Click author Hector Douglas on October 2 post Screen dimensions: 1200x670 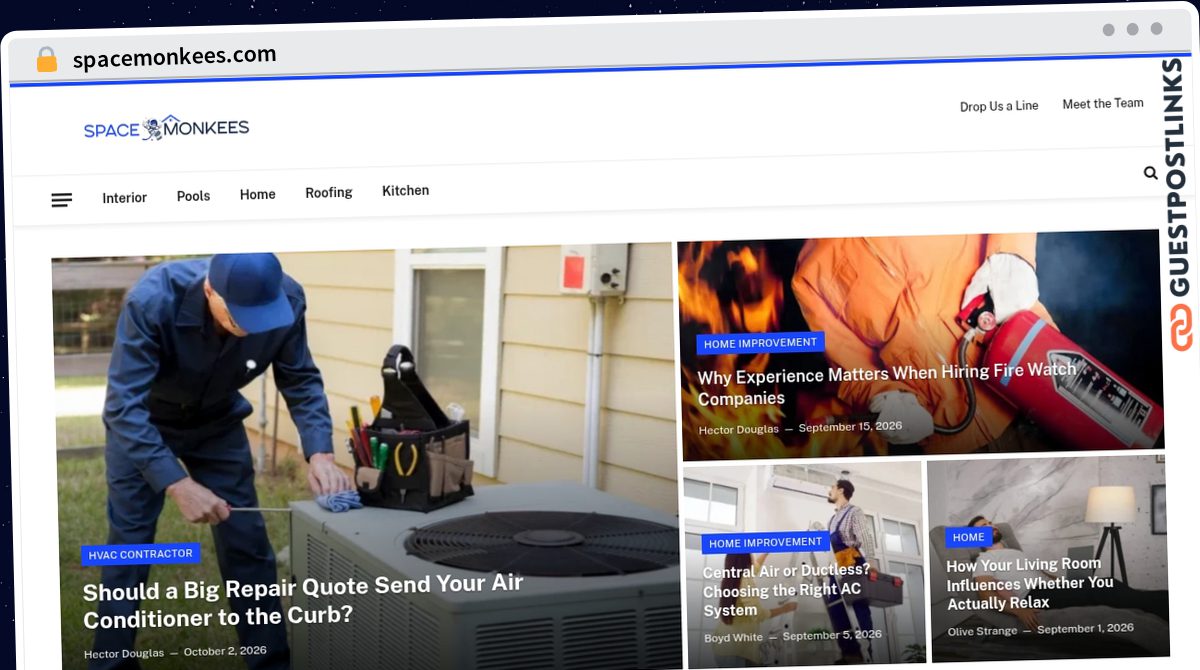point(124,653)
